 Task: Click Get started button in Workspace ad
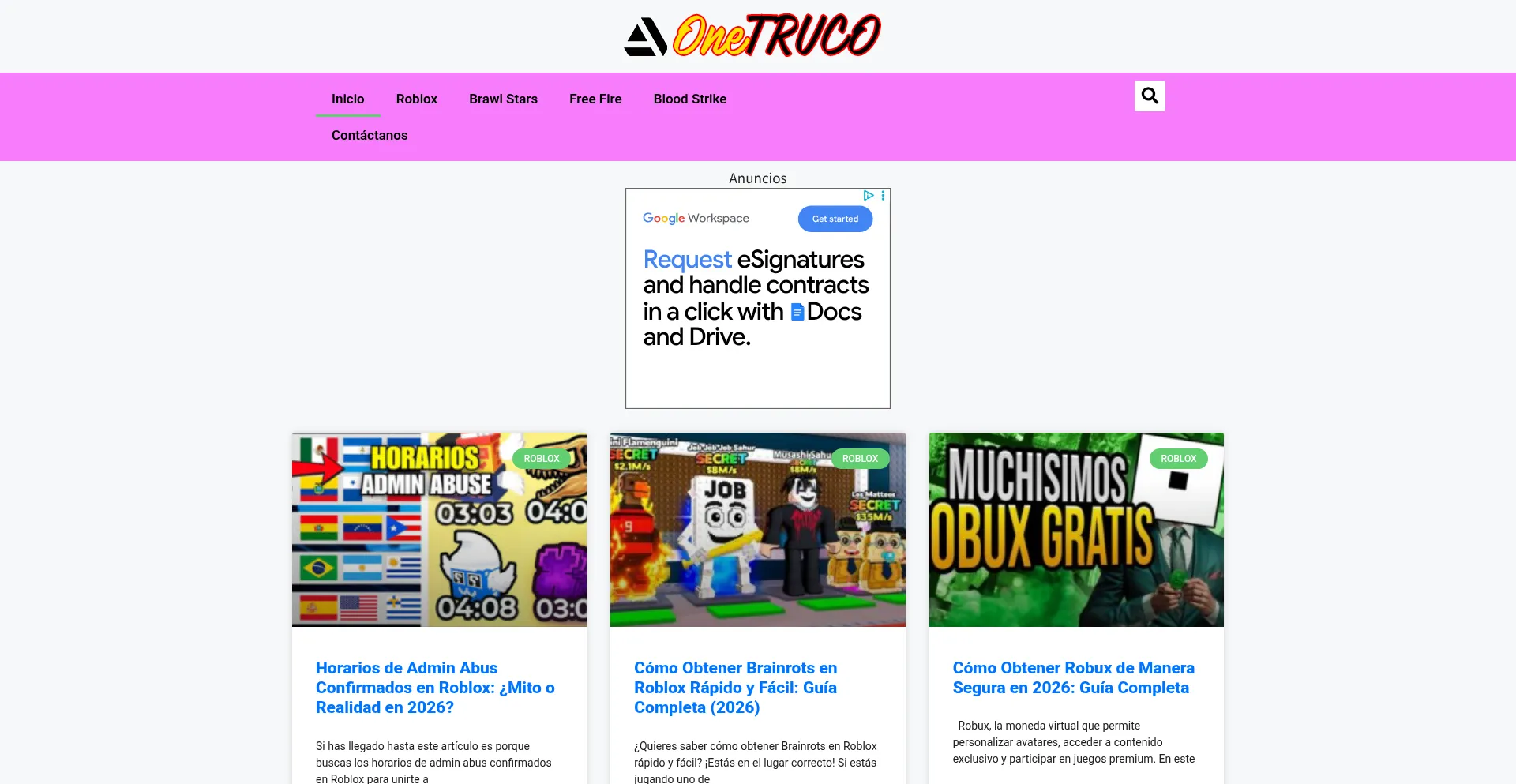point(835,219)
